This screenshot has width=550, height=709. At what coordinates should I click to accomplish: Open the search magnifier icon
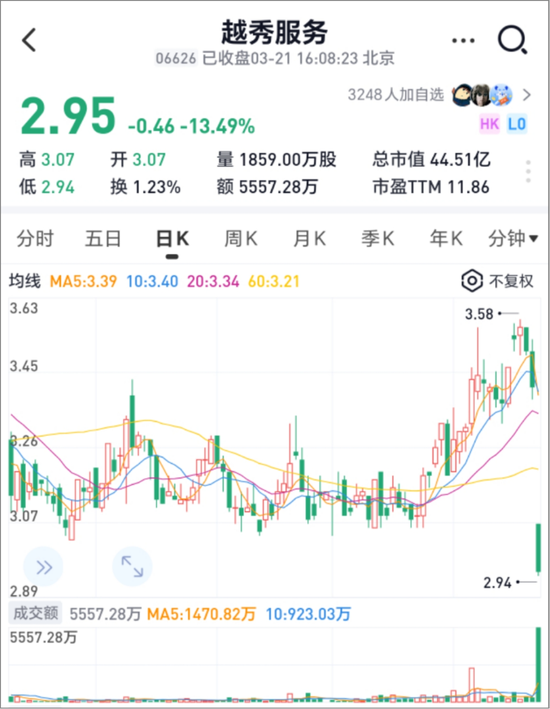[512, 40]
